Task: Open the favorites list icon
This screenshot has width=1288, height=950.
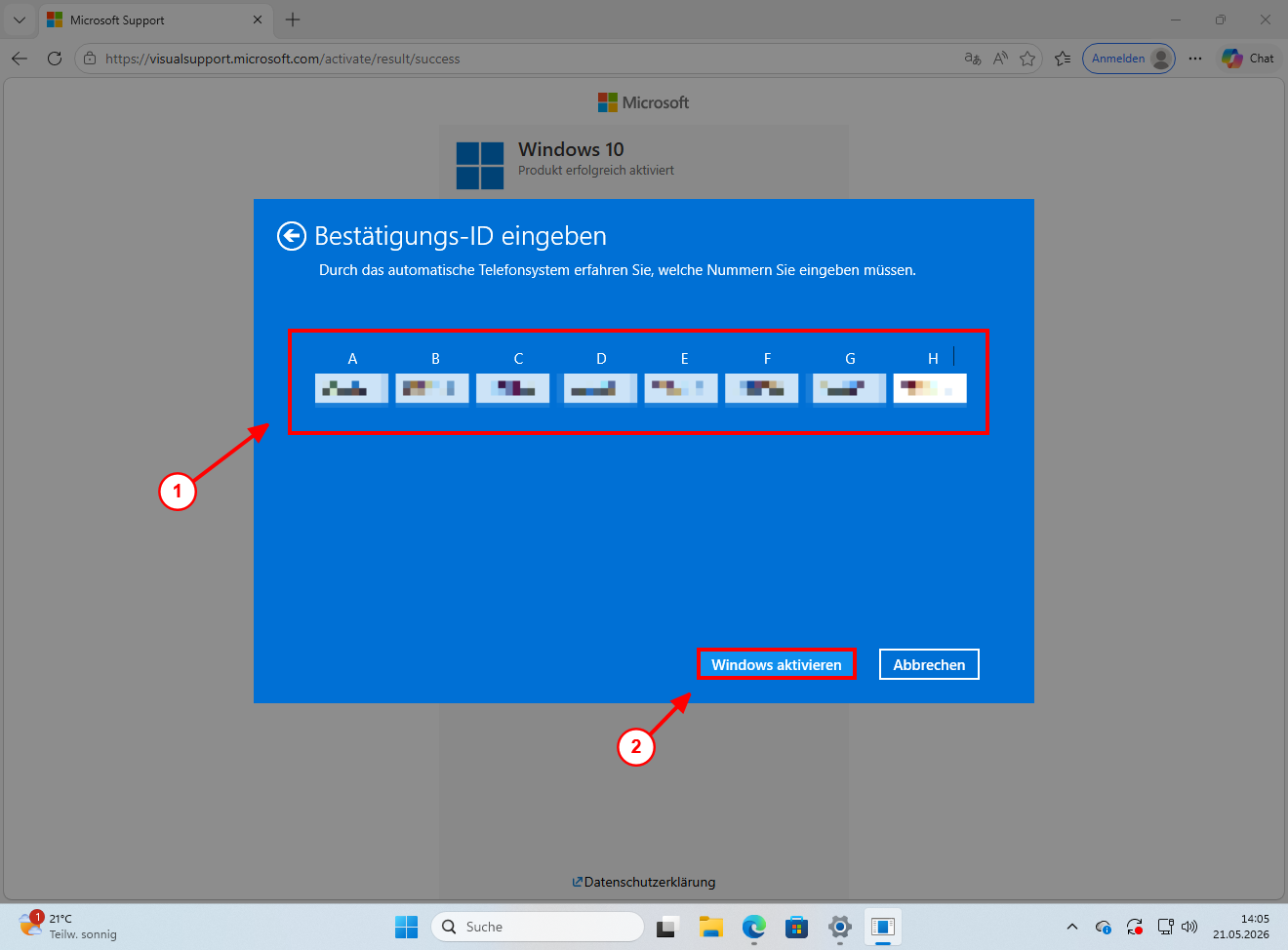Action: [1063, 59]
